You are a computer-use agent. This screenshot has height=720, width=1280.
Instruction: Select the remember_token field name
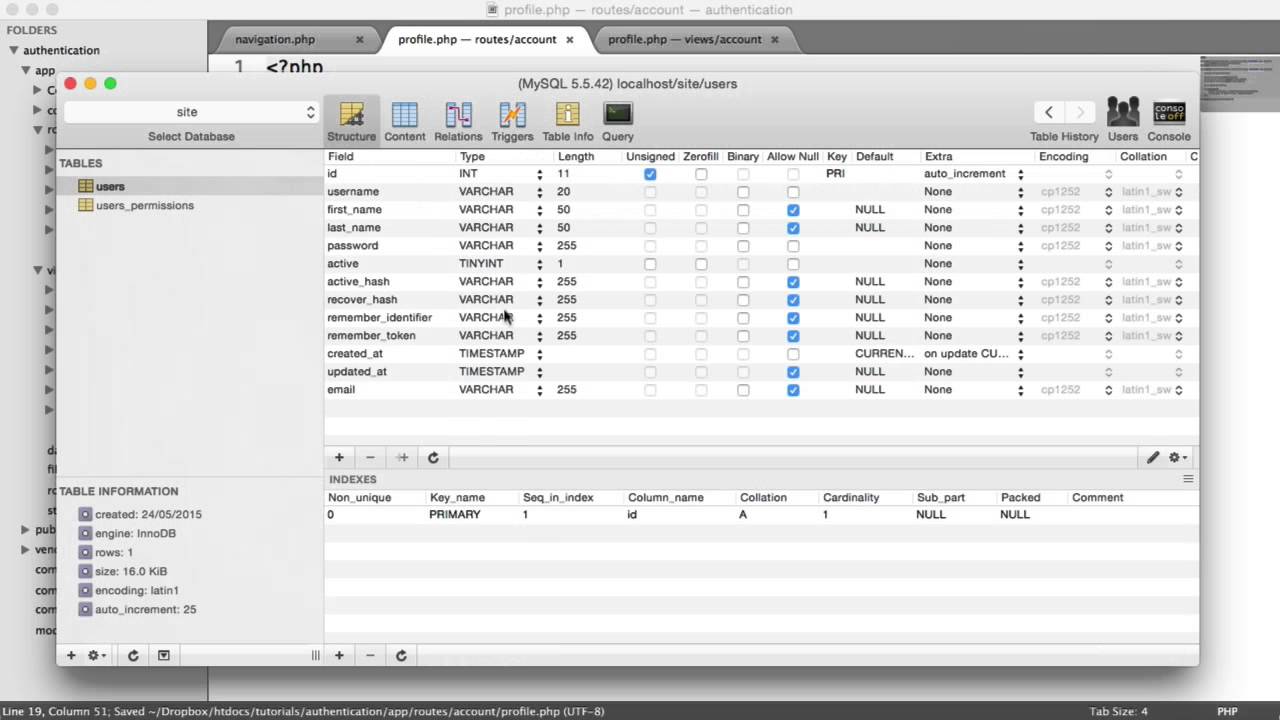[371, 336]
